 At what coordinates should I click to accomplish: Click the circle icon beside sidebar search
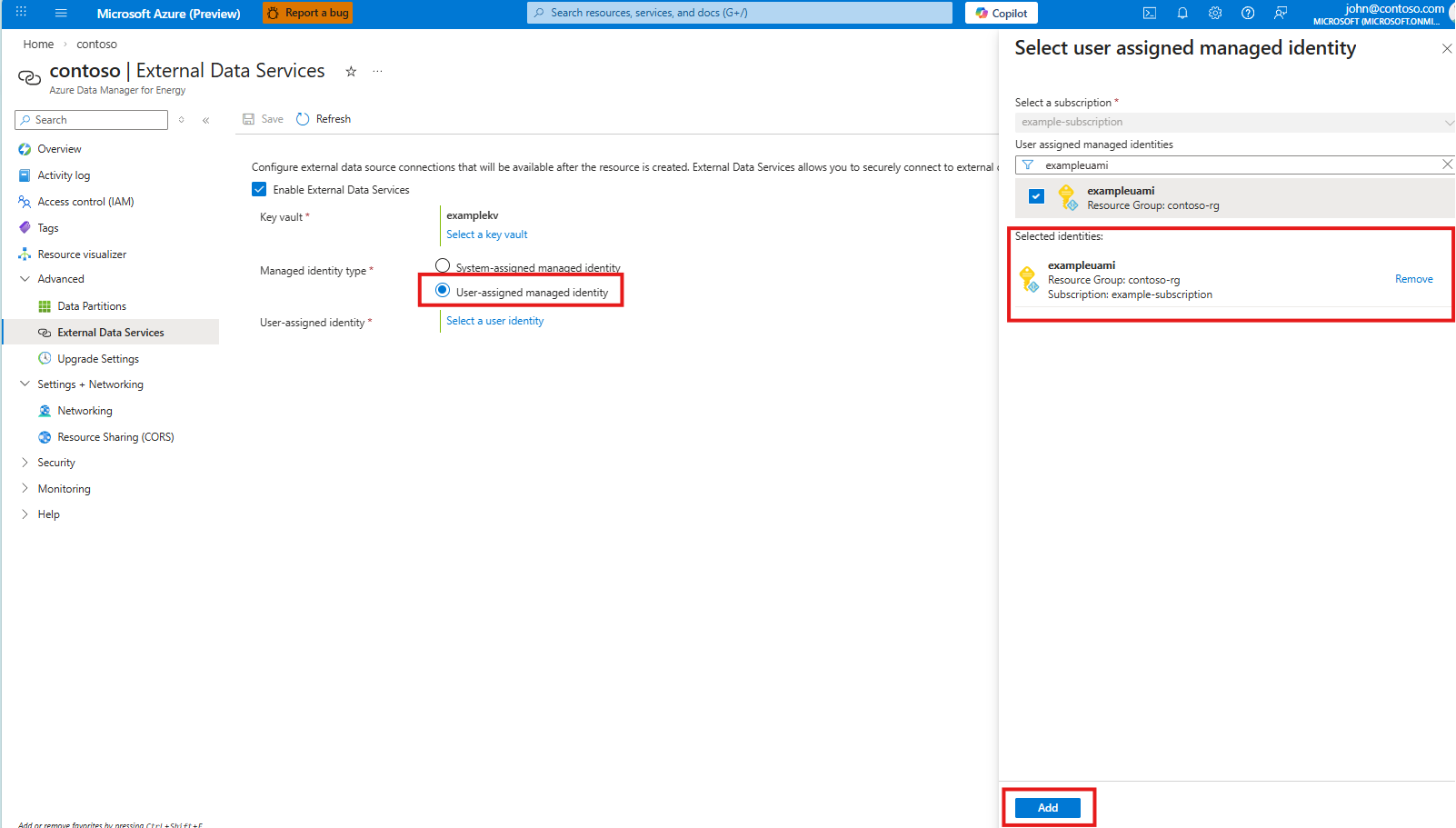click(x=182, y=120)
